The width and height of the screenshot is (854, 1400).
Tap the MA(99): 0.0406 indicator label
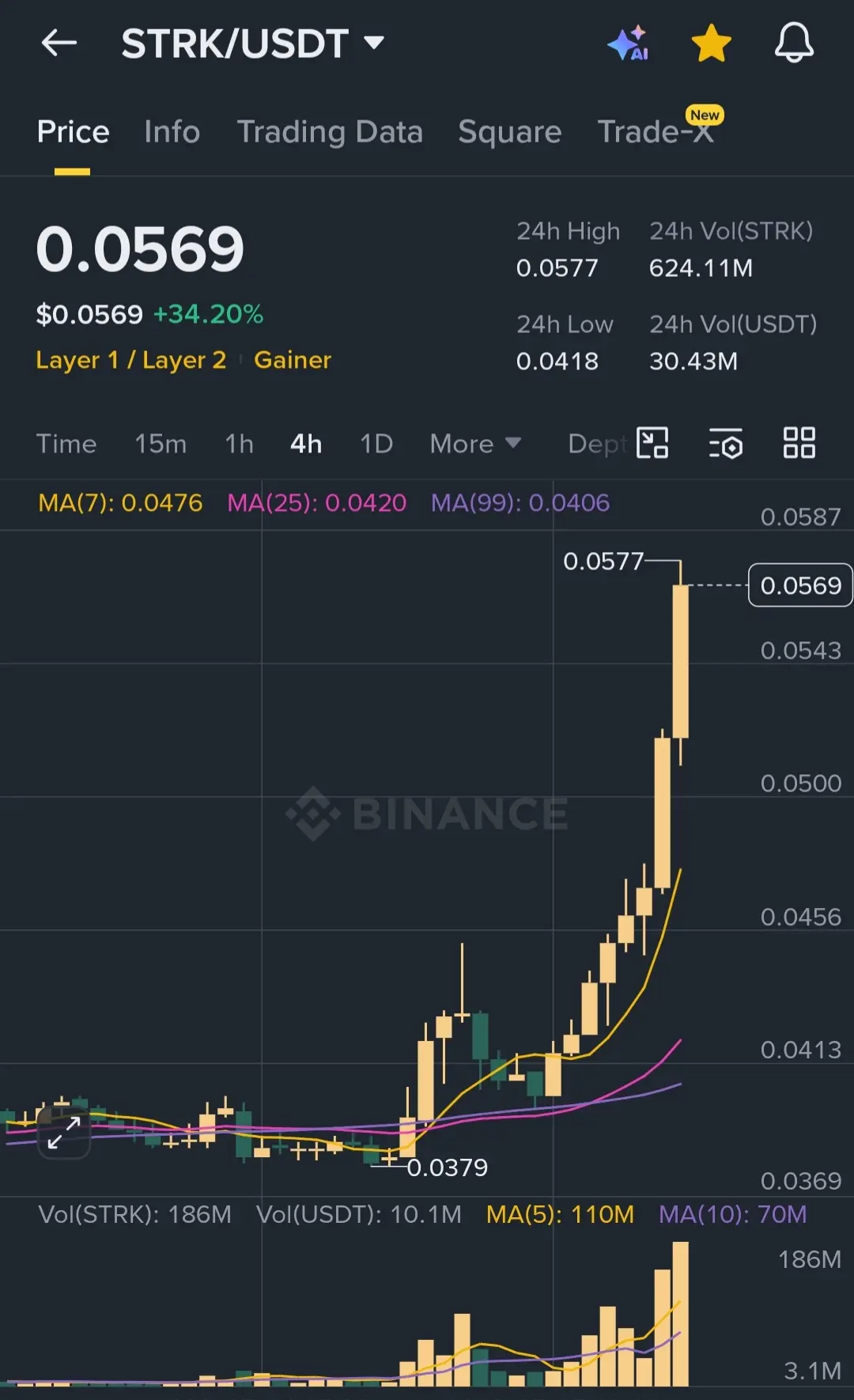point(520,503)
